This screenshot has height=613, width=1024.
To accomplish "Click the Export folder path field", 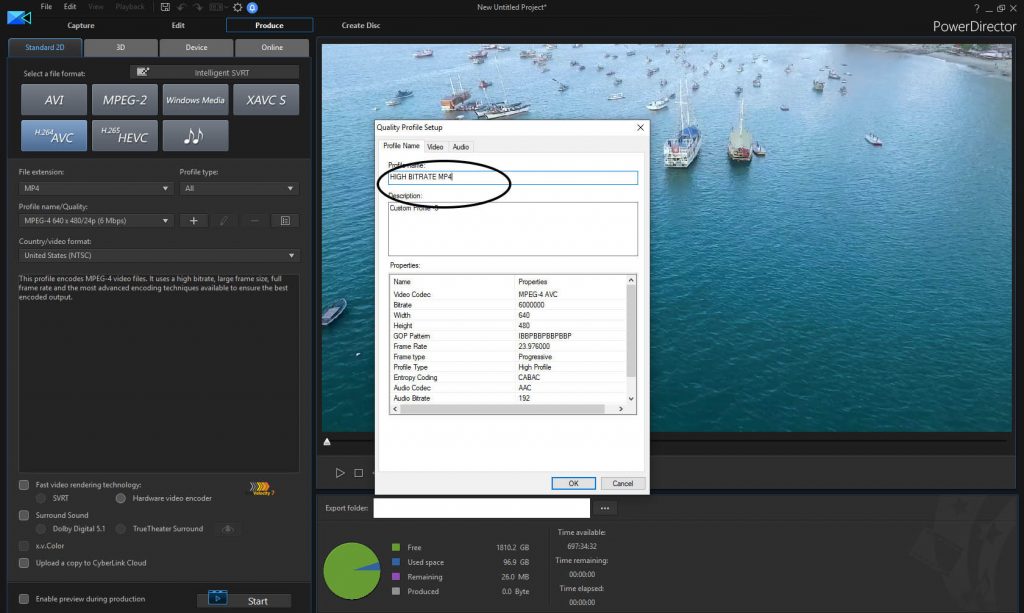I will (x=481, y=508).
